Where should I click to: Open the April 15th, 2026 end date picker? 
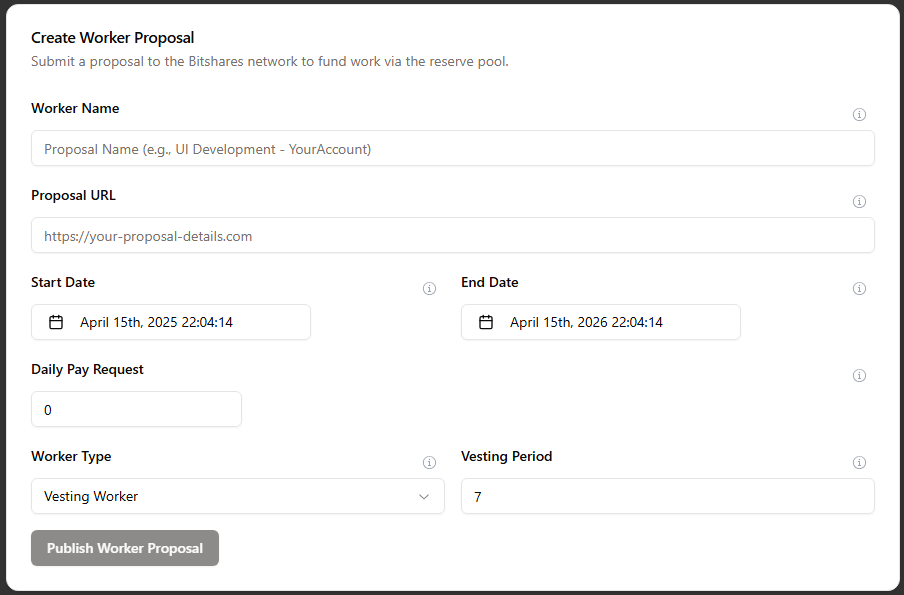601,322
